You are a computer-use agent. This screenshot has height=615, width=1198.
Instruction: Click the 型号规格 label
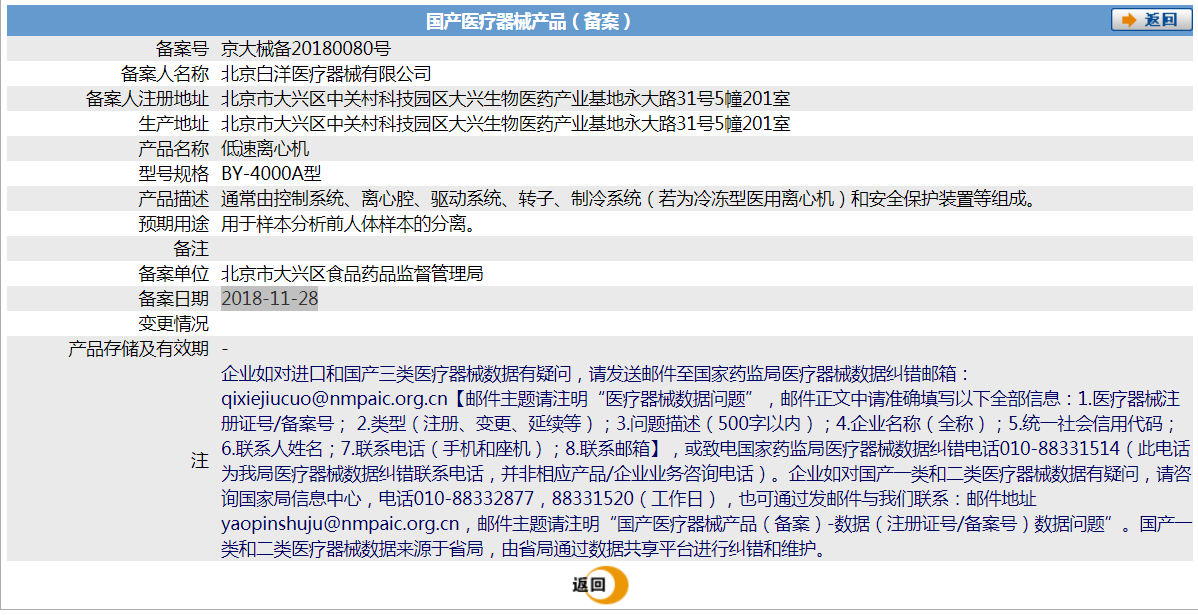[173, 174]
